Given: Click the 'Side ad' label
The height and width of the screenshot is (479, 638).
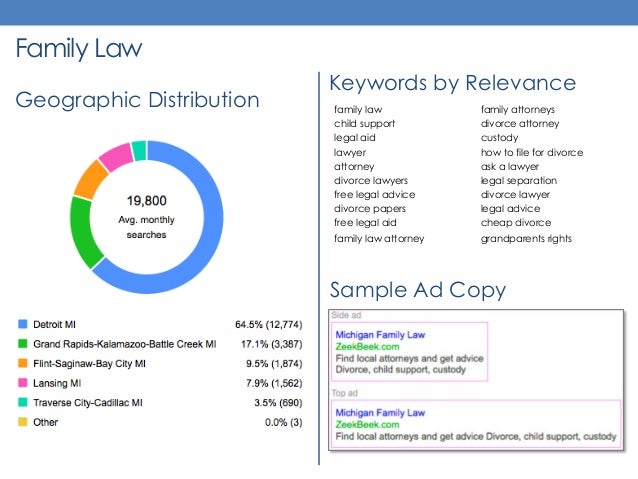Looking at the screenshot, I should coord(346,315).
